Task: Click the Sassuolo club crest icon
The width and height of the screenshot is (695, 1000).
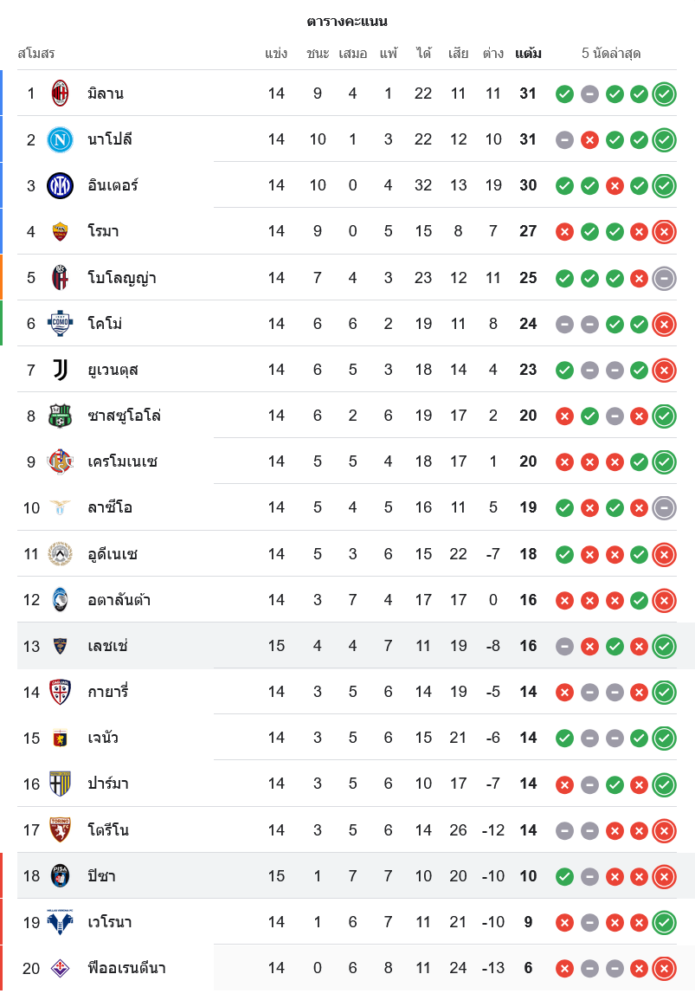Action: click(x=60, y=416)
